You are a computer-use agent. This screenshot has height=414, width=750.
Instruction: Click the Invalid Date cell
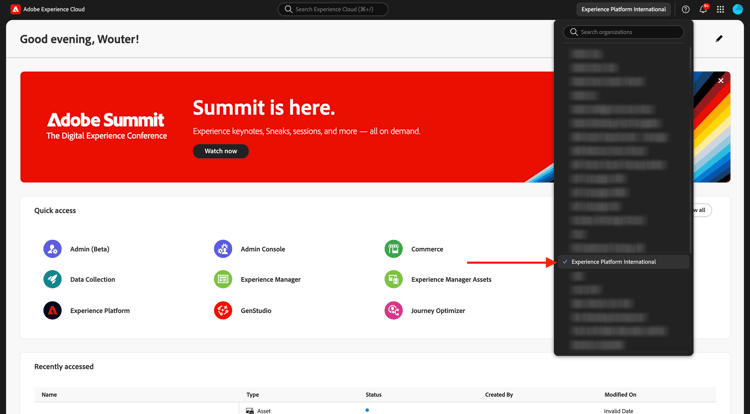click(x=618, y=411)
